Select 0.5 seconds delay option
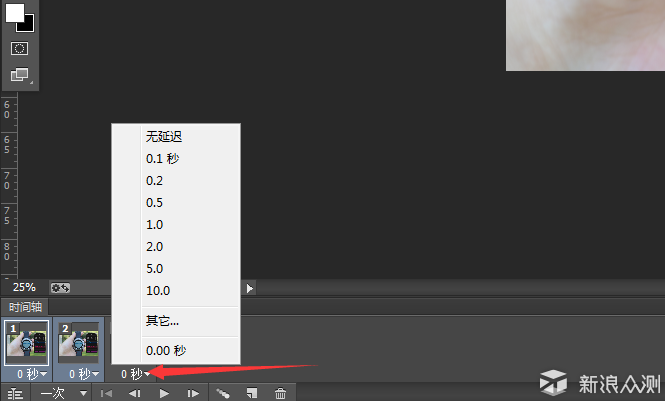 tap(154, 202)
